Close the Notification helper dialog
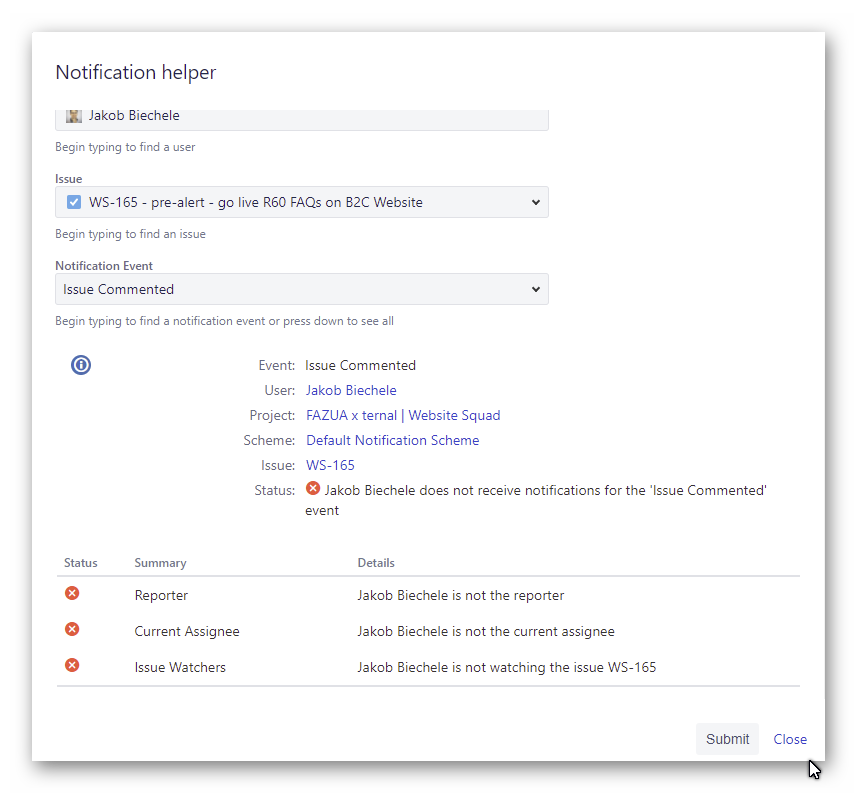857x796 pixels. click(x=790, y=739)
